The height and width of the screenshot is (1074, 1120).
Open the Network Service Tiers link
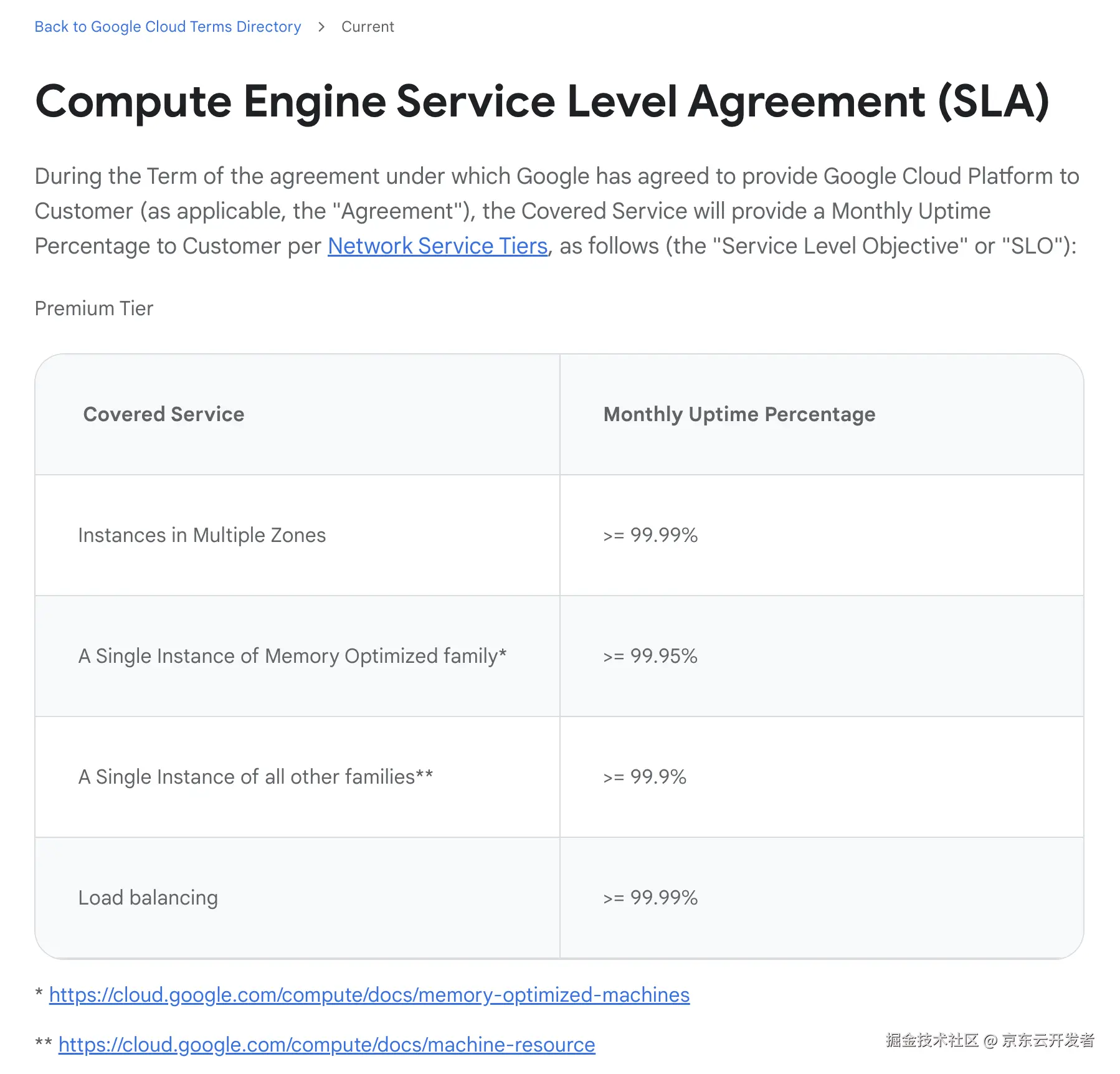click(x=437, y=246)
